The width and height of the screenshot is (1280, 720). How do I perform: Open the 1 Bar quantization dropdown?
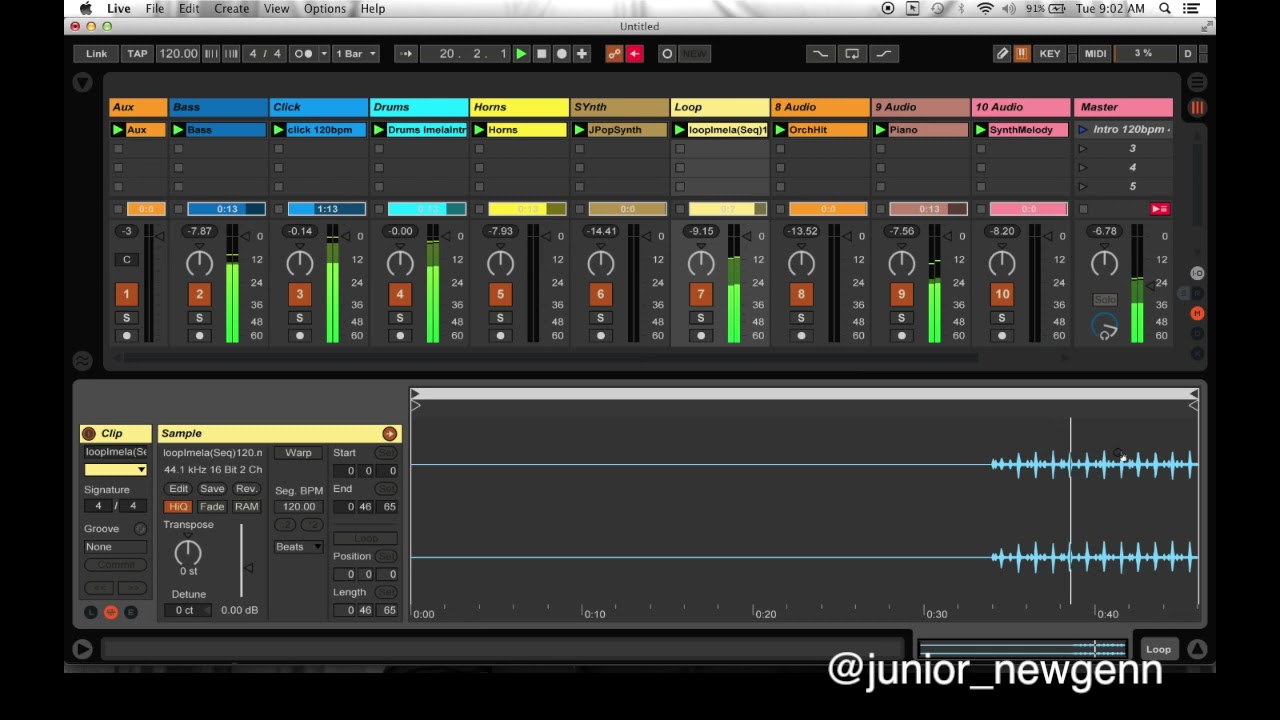click(356, 54)
